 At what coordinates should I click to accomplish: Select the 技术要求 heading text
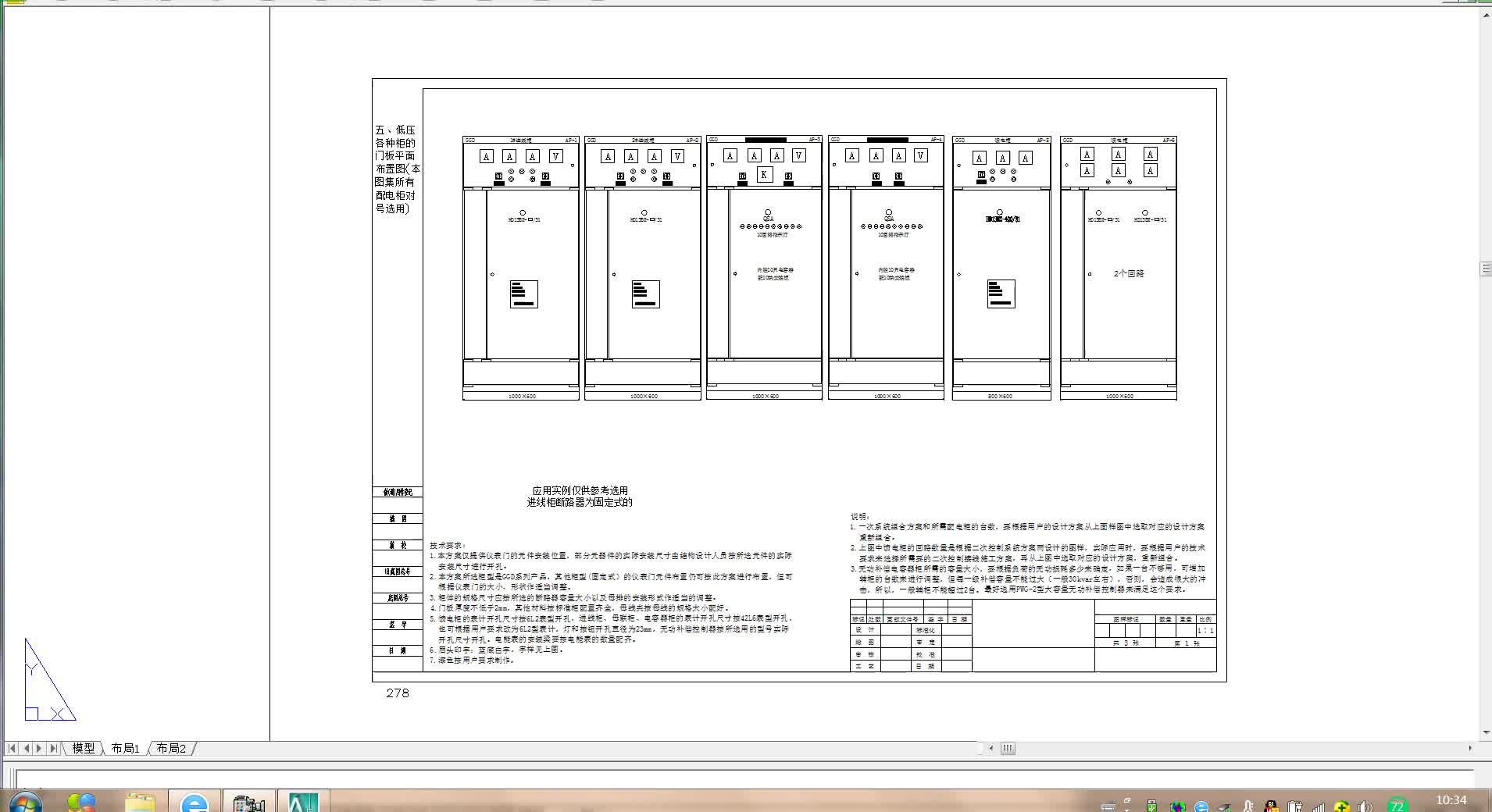click(448, 546)
